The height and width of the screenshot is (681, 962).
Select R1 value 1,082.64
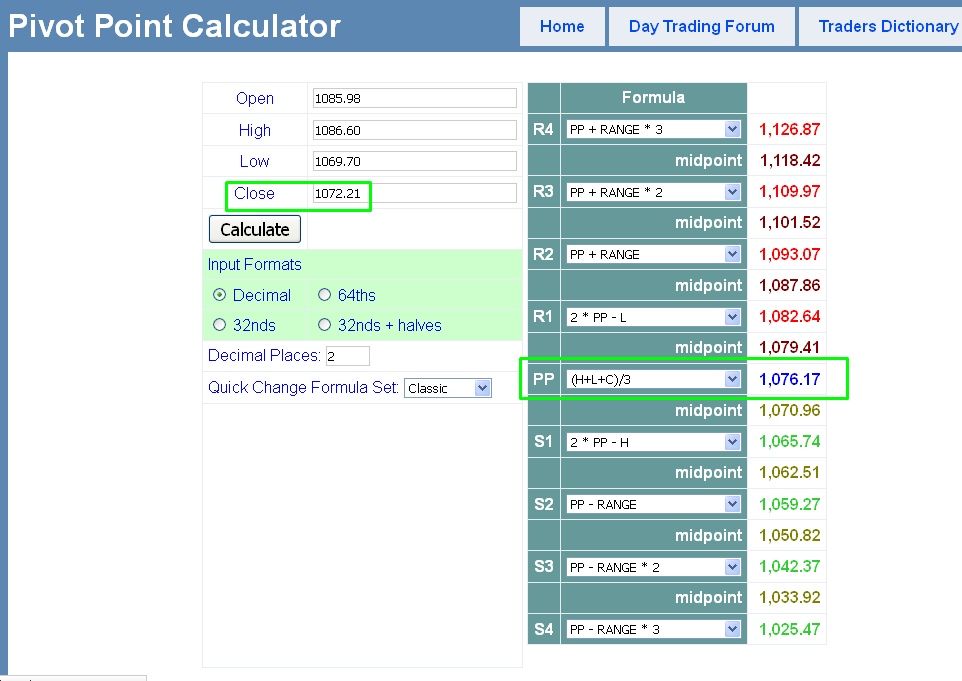click(x=790, y=317)
